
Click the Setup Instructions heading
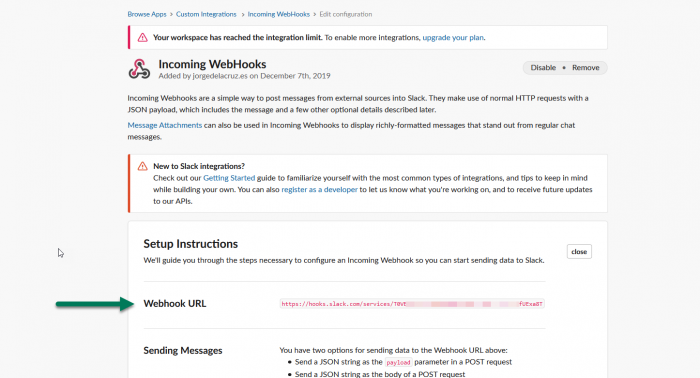(191, 244)
